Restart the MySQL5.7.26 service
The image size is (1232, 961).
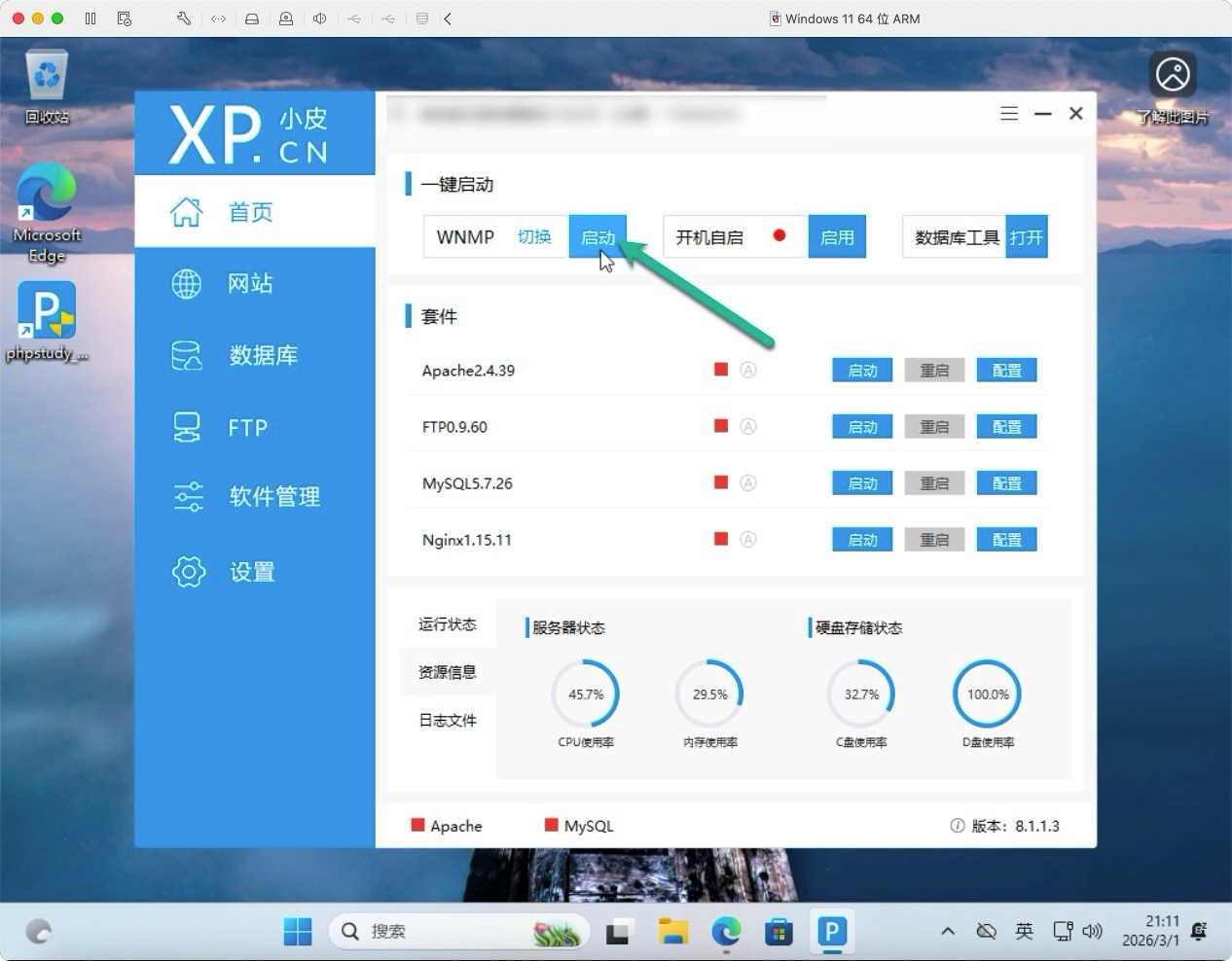click(x=934, y=482)
